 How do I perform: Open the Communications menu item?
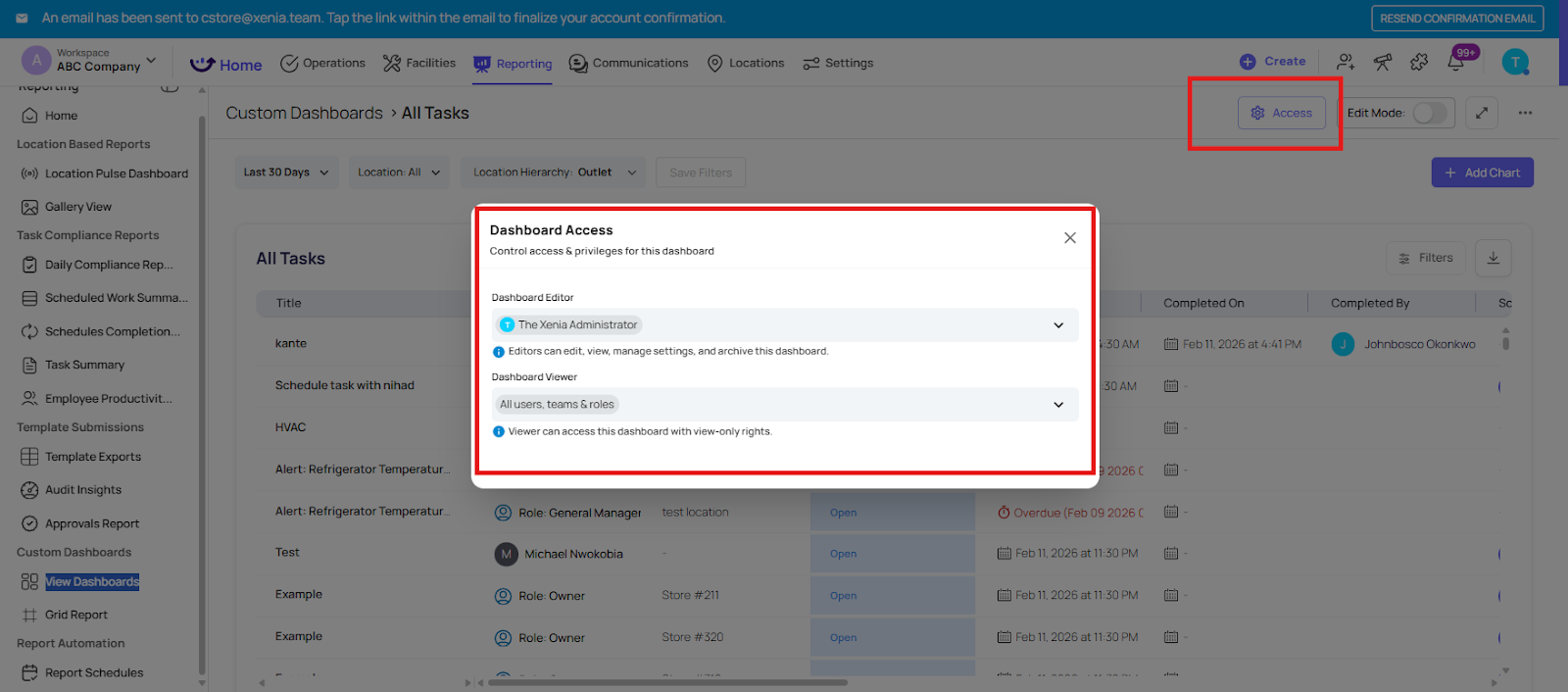[628, 64]
